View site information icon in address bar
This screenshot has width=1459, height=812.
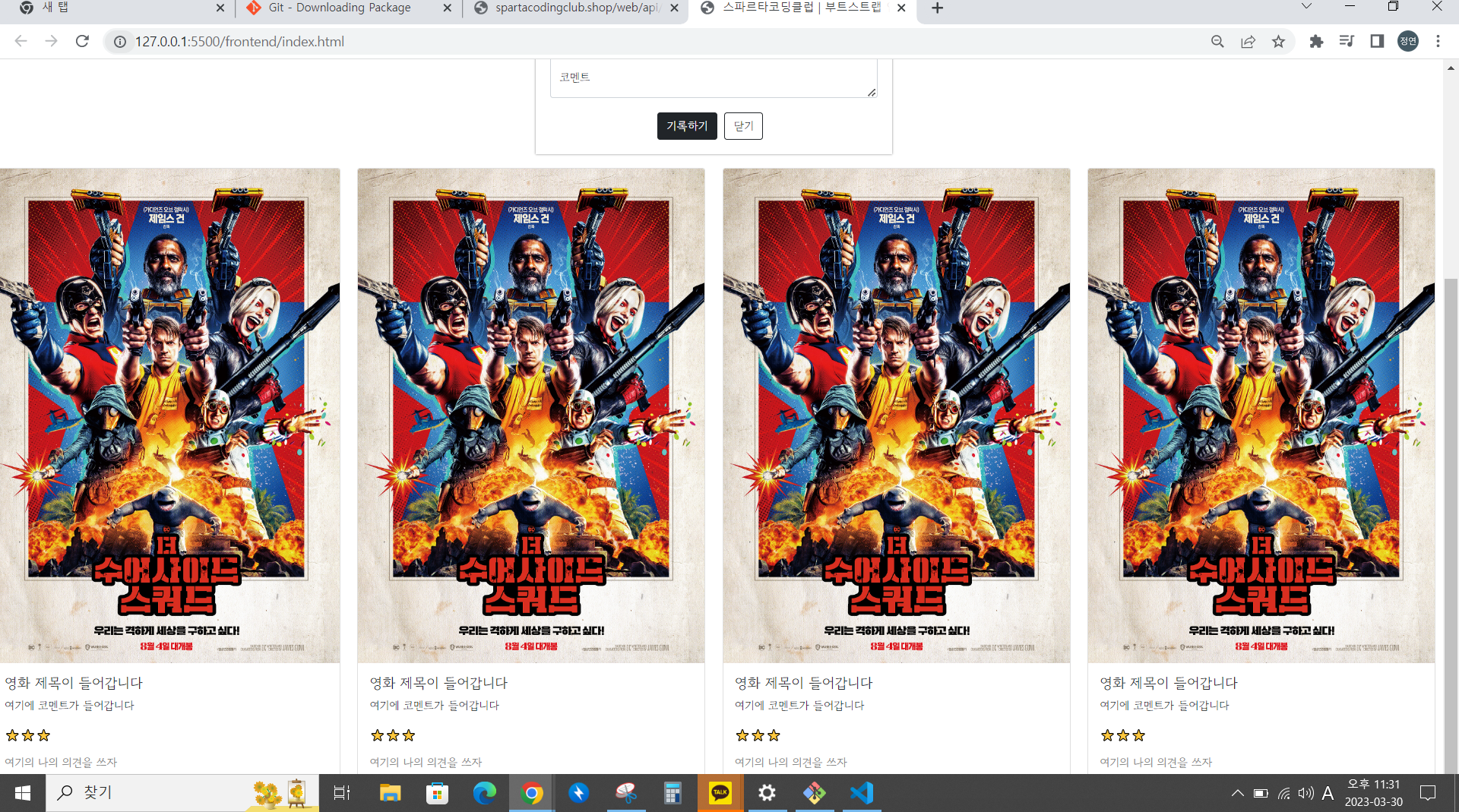[120, 42]
